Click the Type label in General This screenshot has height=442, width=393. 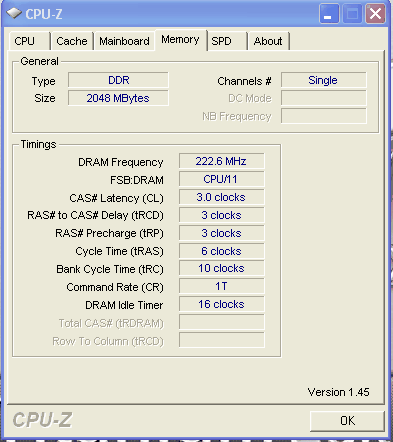(x=44, y=82)
